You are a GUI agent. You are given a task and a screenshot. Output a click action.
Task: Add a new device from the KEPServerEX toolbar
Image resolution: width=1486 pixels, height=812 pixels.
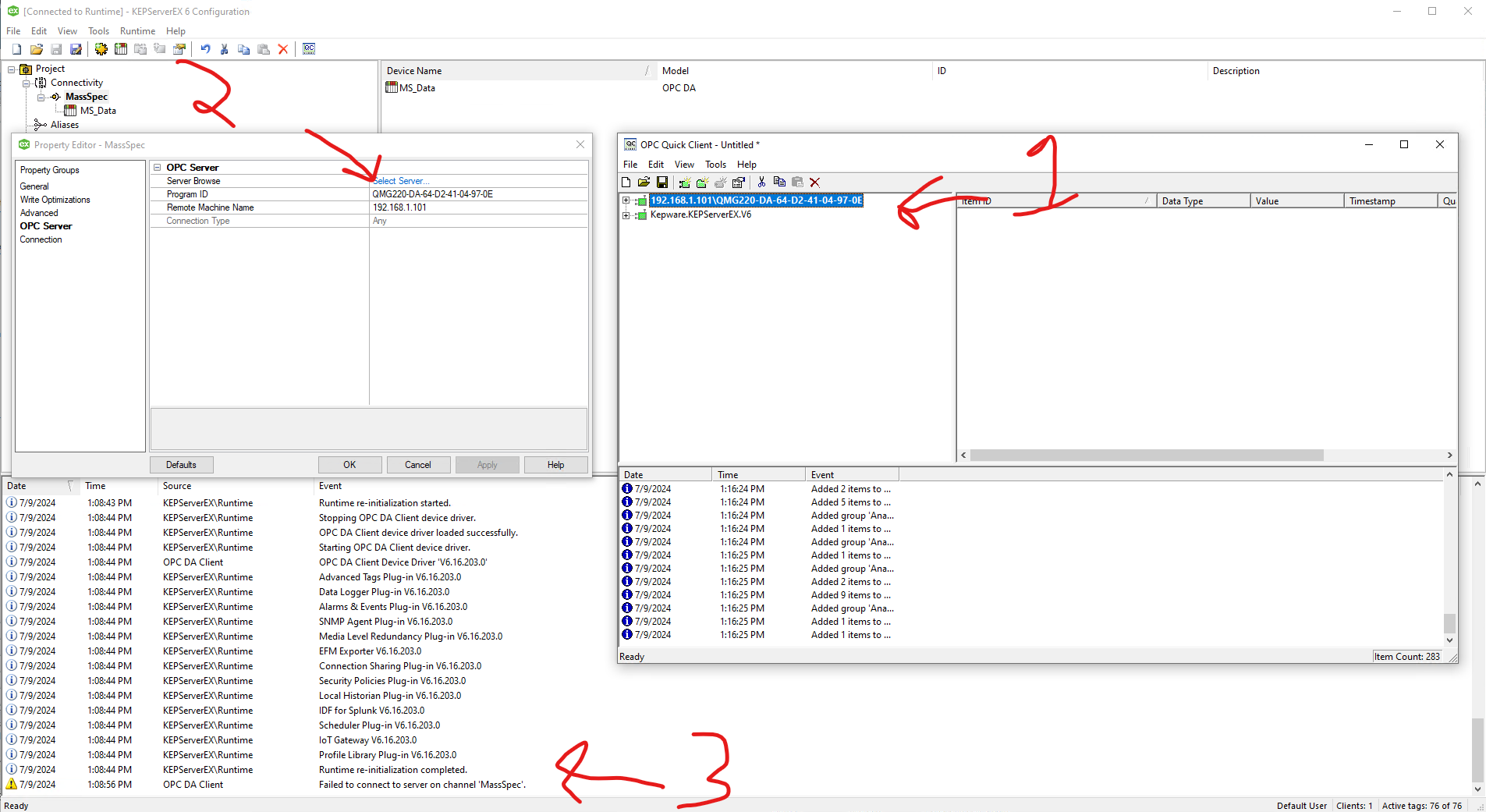(x=121, y=48)
